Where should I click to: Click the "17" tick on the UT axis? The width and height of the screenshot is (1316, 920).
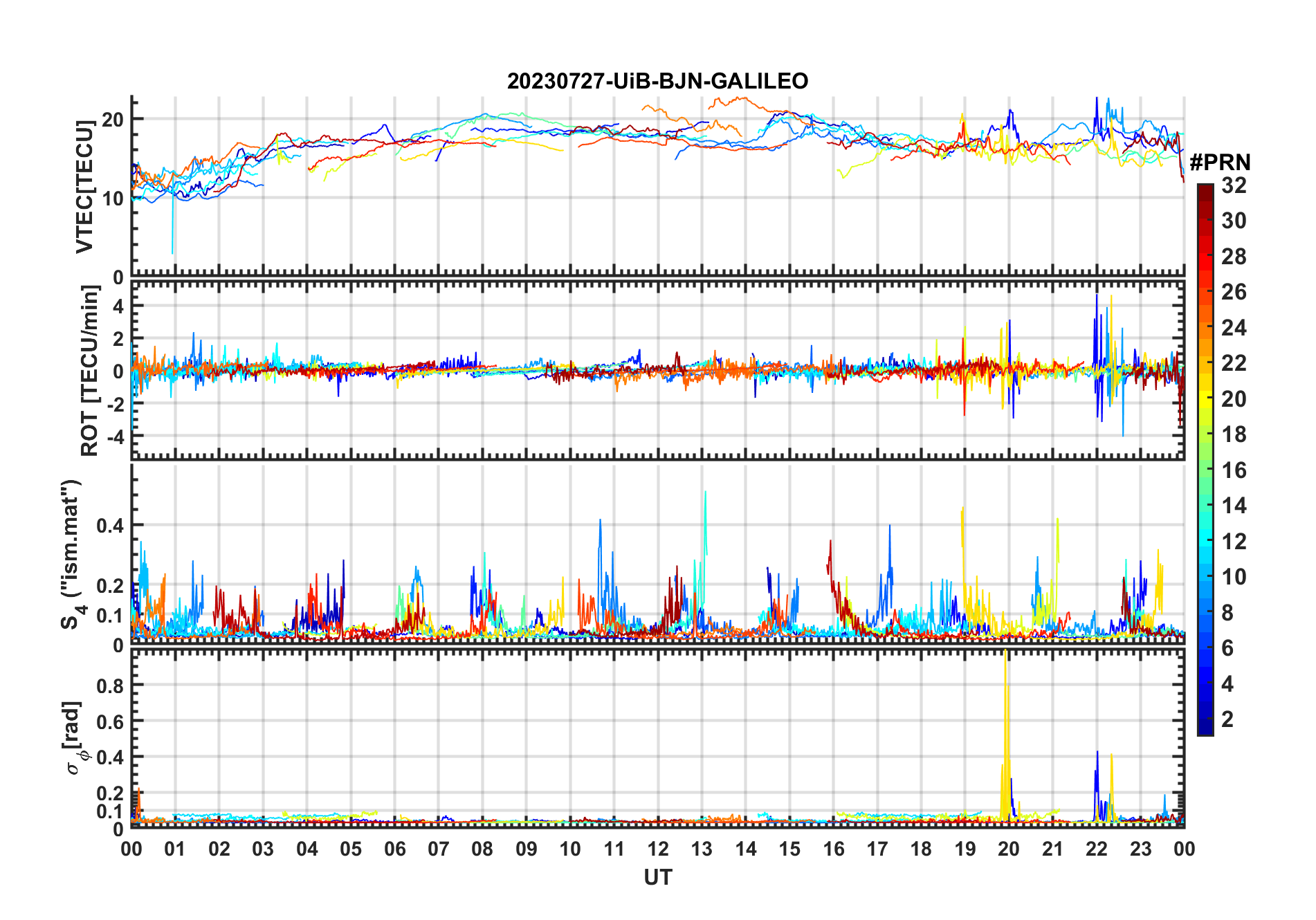click(x=877, y=849)
